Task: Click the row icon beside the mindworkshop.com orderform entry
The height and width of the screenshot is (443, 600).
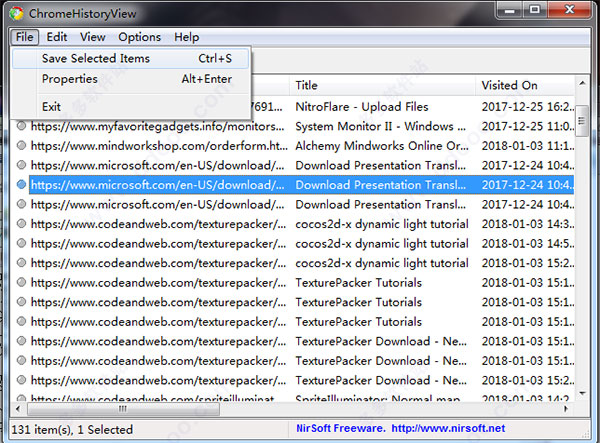Action: tap(21, 145)
